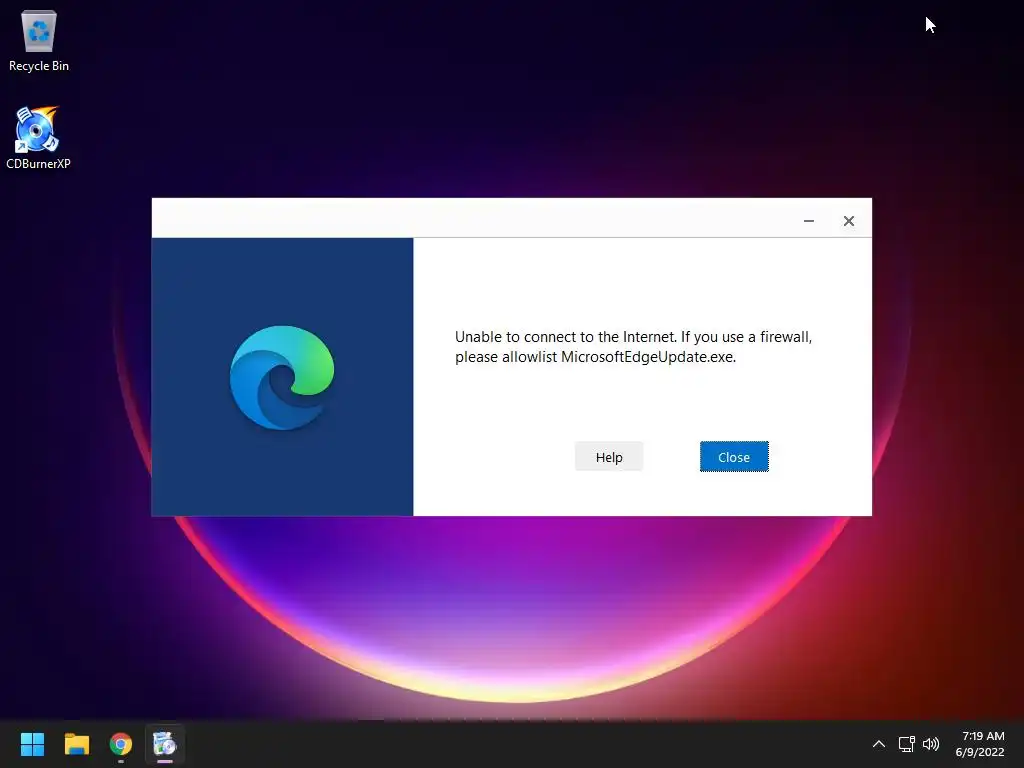Select the installer icon in the taskbar

point(165,744)
